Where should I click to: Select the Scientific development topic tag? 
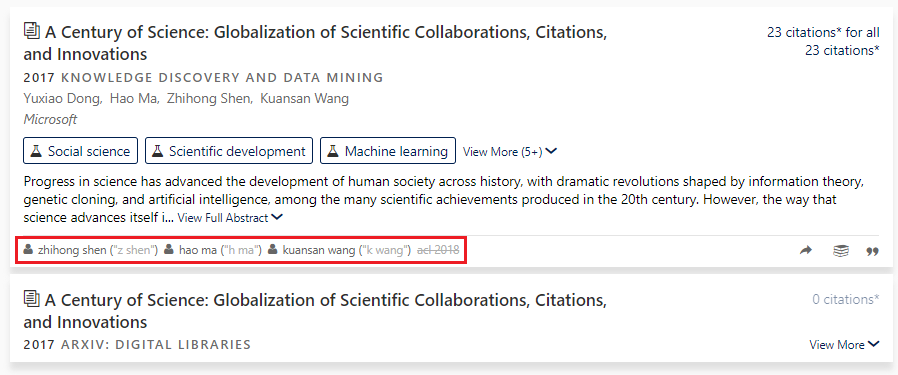coord(229,151)
